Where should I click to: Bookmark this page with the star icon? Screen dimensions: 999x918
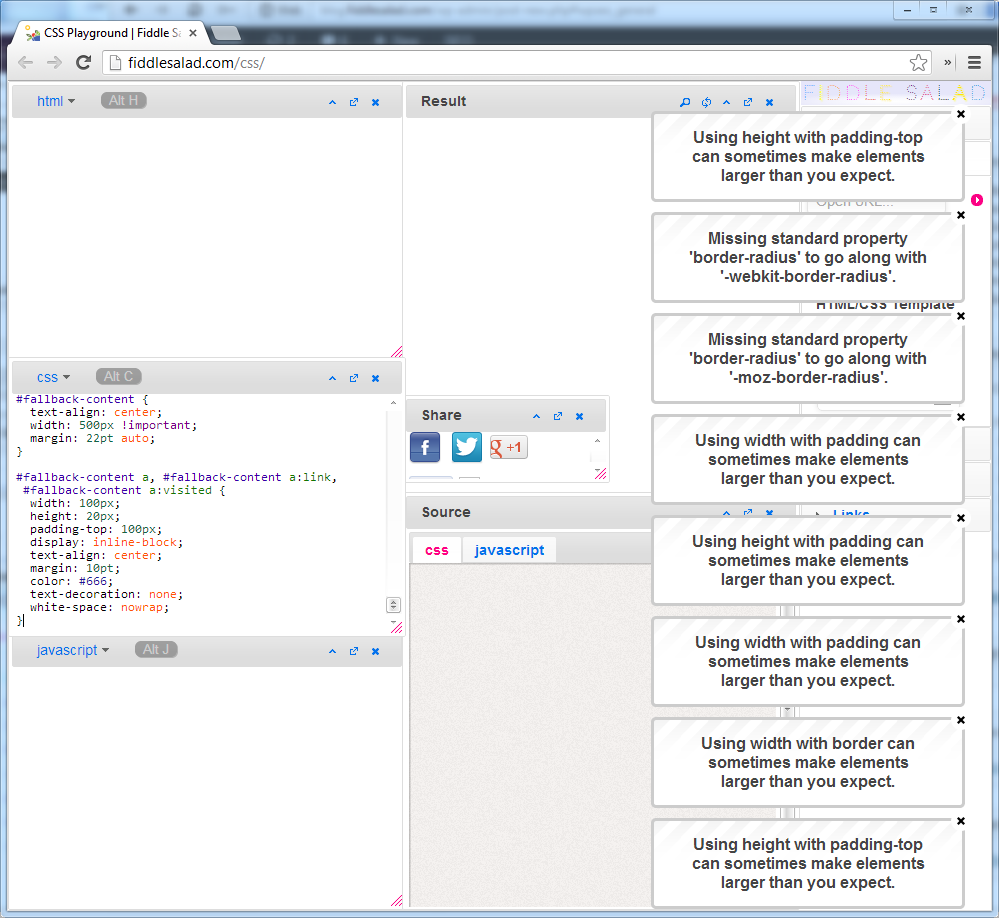tap(918, 62)
